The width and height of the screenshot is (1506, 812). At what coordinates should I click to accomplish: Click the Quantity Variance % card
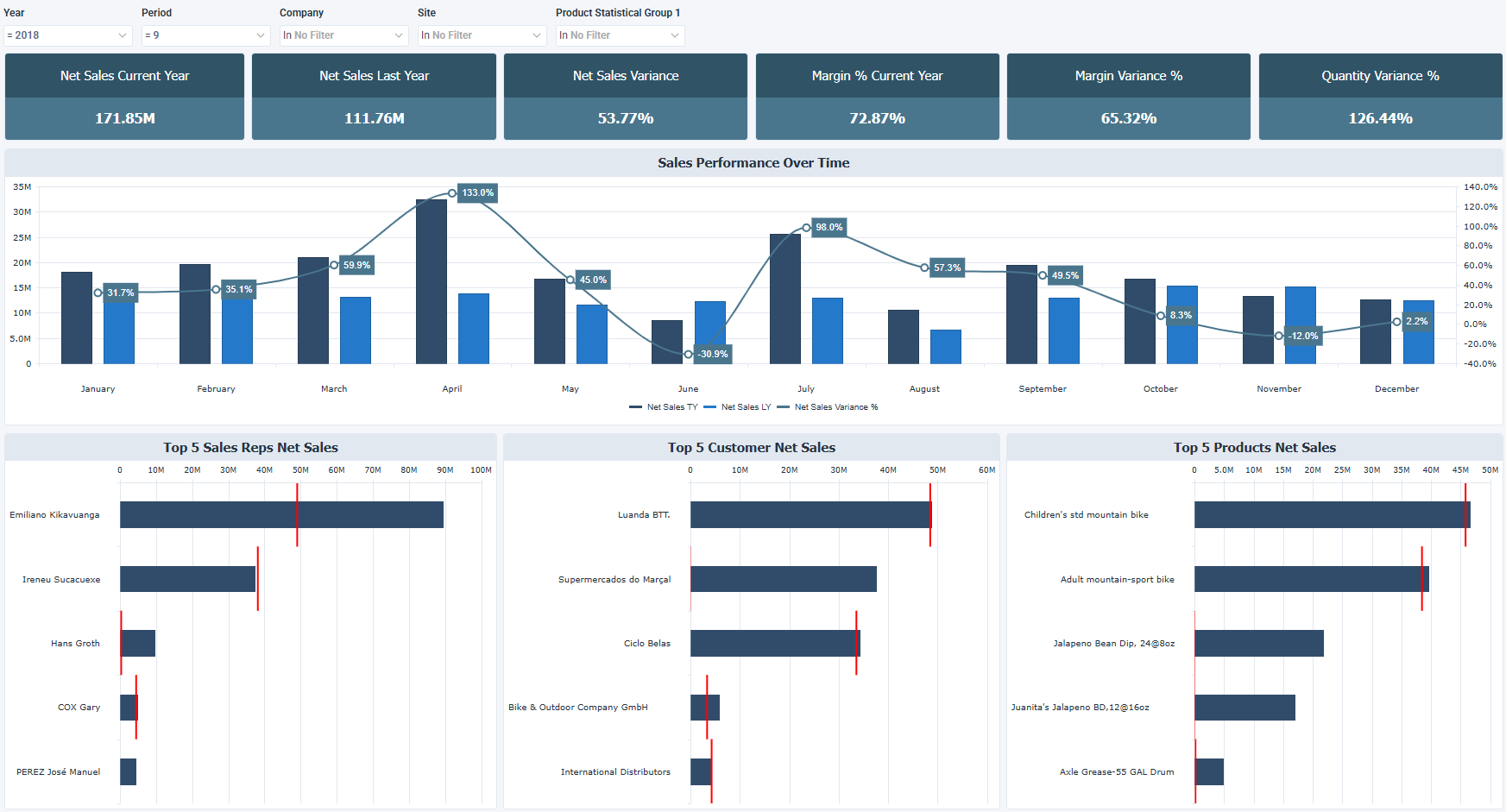coord(1381,97)
